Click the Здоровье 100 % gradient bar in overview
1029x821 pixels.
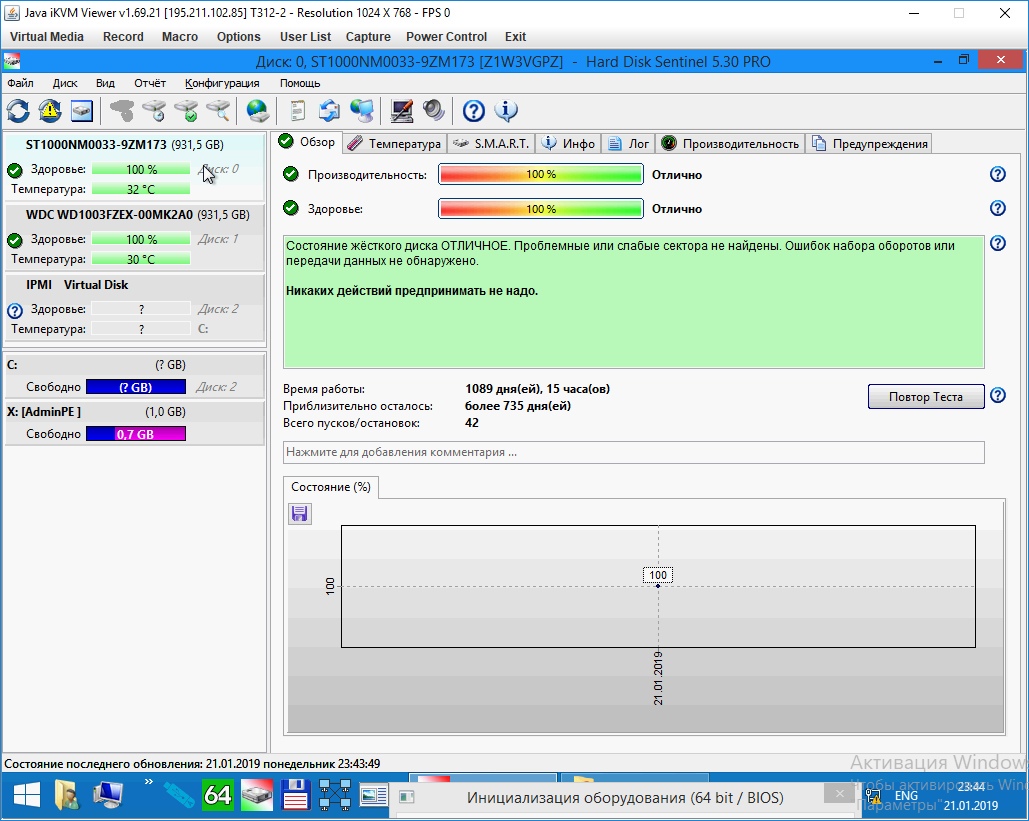pos(541,209)
